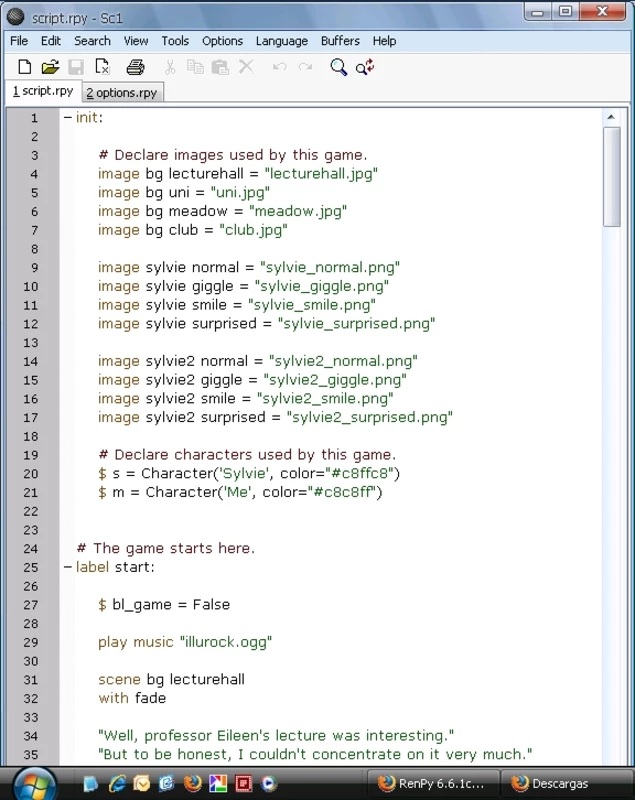The image size is (635, 800).
Task: Click the scrollbar up arrow
Action: point(612,117)
